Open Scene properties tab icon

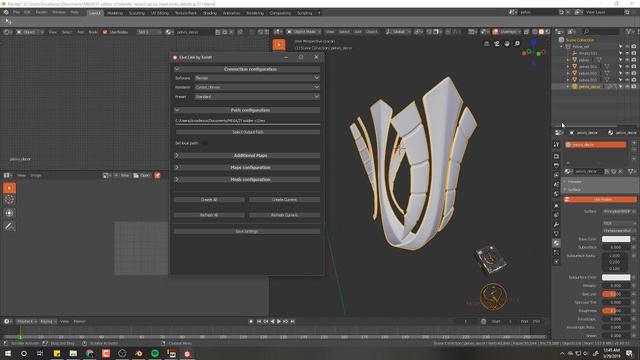(x=556, y=184)
